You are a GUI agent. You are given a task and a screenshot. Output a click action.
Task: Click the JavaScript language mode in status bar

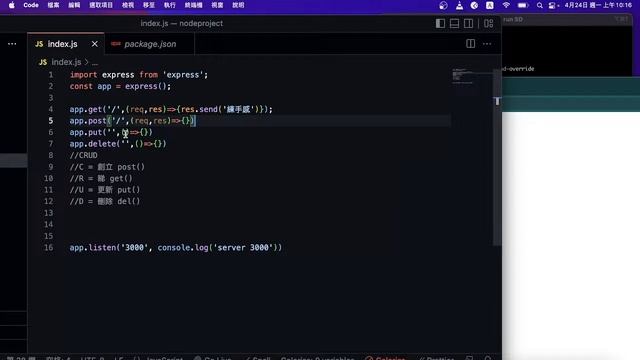[x=164, y=358]
